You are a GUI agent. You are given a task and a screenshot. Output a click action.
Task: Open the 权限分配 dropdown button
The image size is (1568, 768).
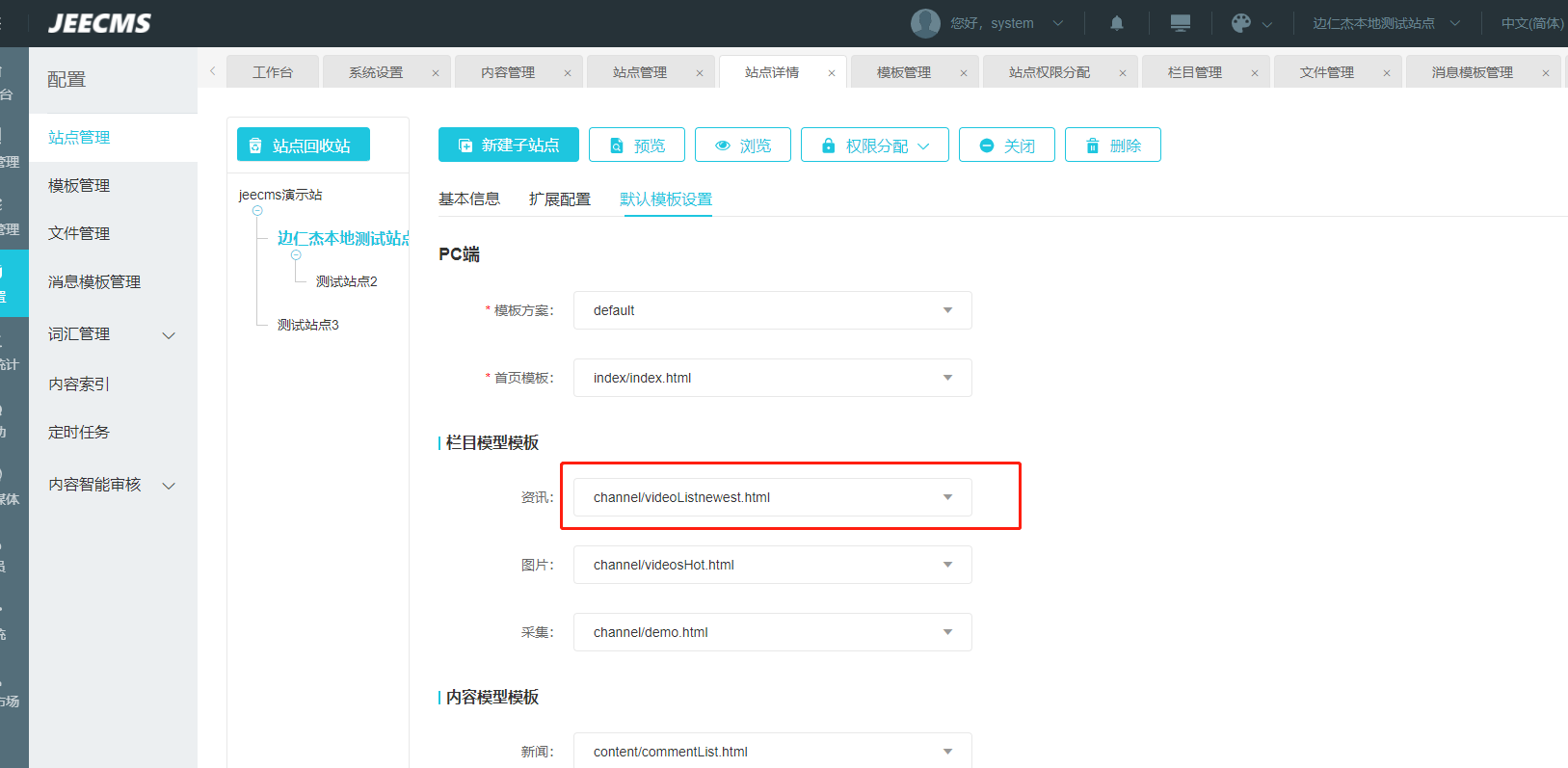(875, 145)
